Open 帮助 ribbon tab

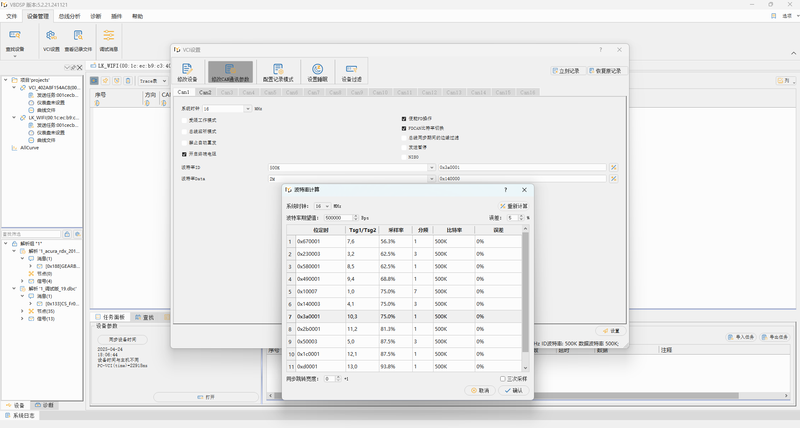tap(137, 16)
